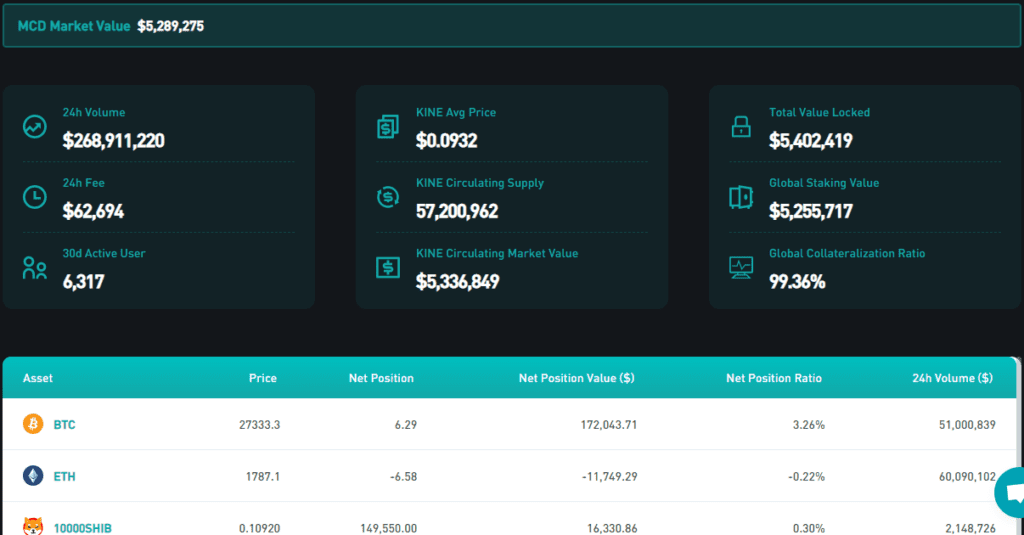Sort by the Price column header
Viewport: 1024px width, 535px height.
pos(263,378)
